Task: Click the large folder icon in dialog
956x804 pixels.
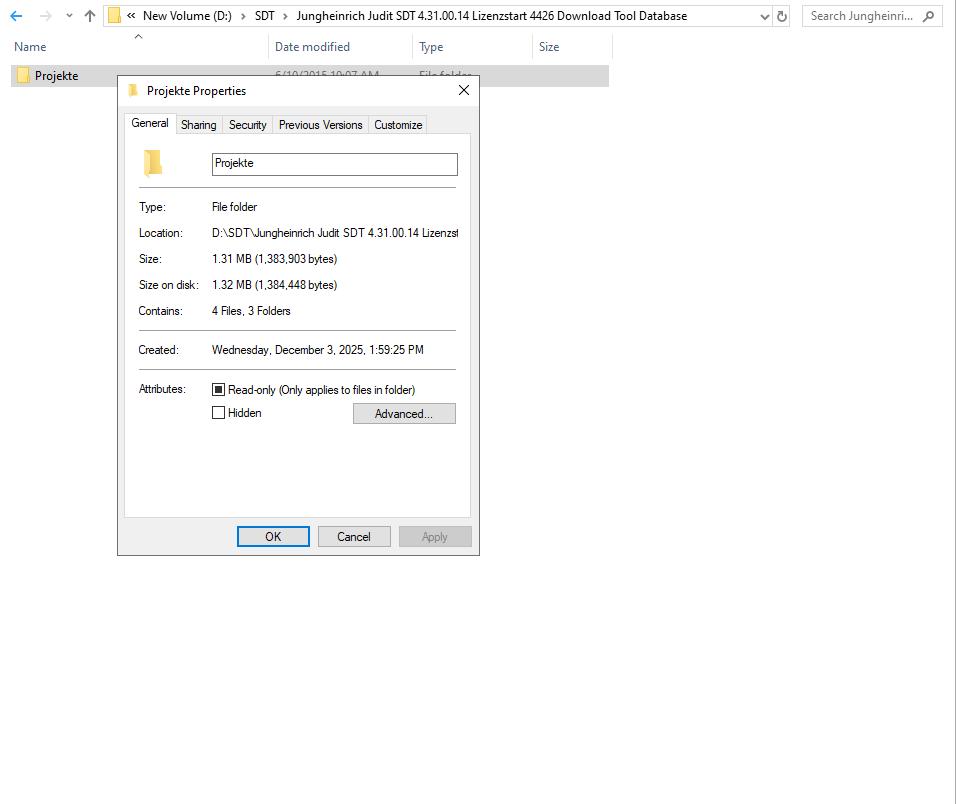Action: point(152,163)
